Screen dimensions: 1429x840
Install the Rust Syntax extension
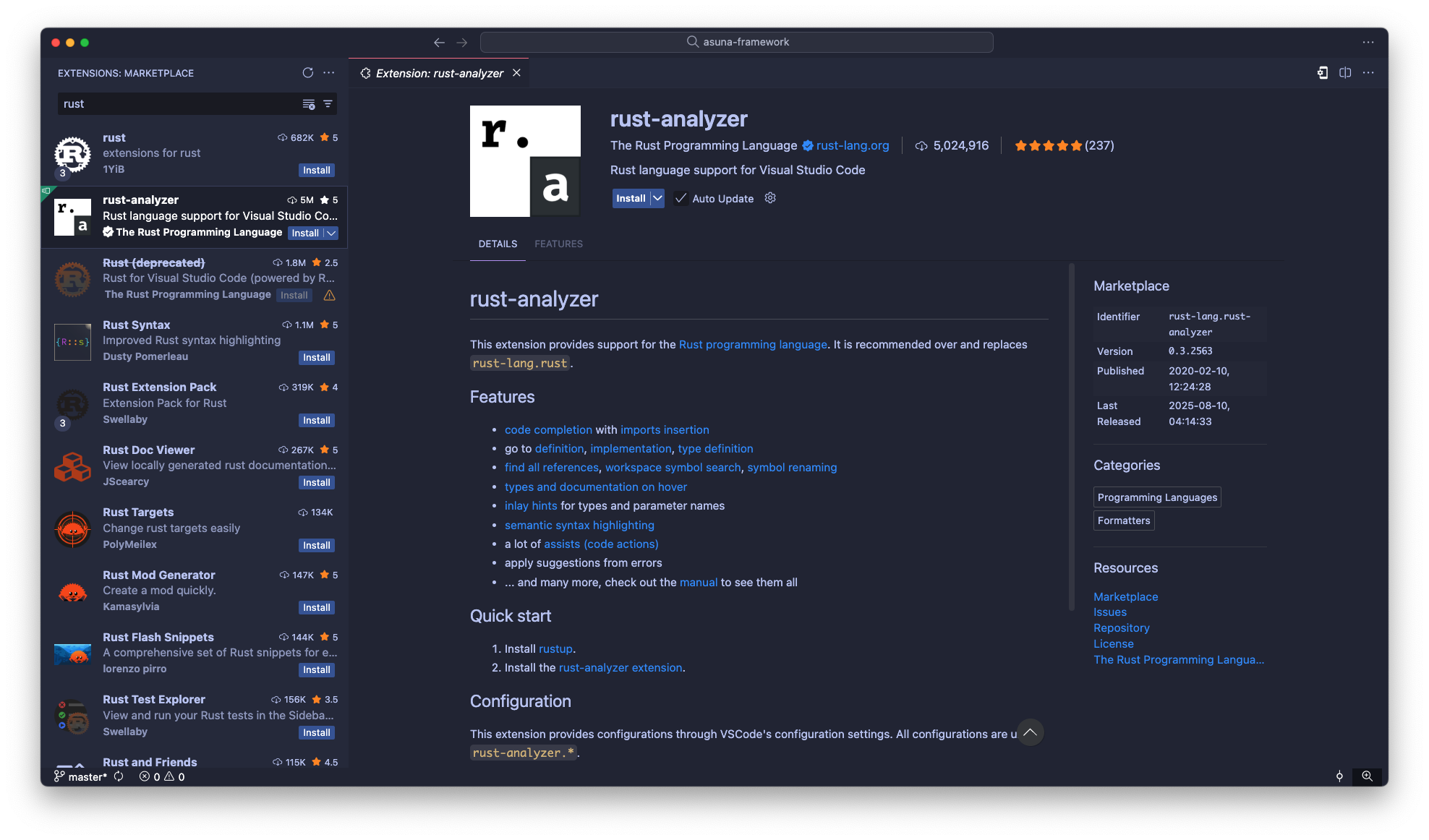(316, 357)
